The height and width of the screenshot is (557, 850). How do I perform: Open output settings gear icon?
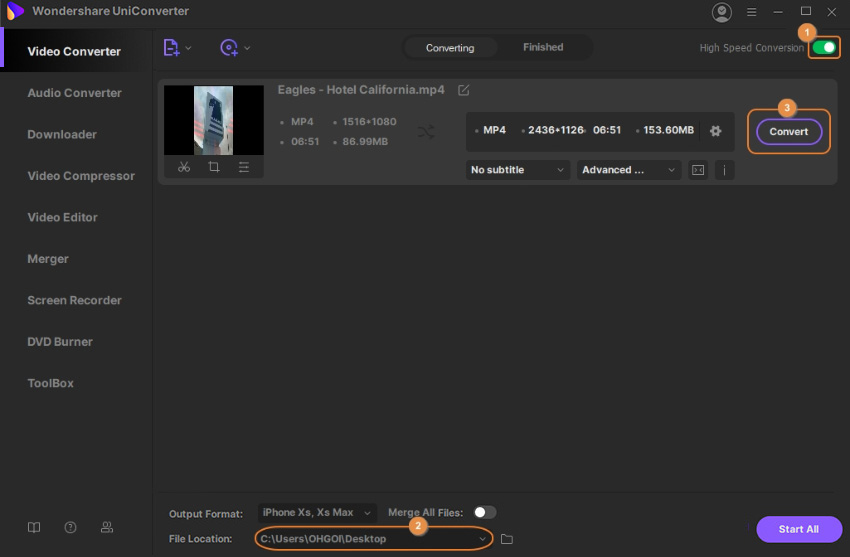(x=715, y=131)
